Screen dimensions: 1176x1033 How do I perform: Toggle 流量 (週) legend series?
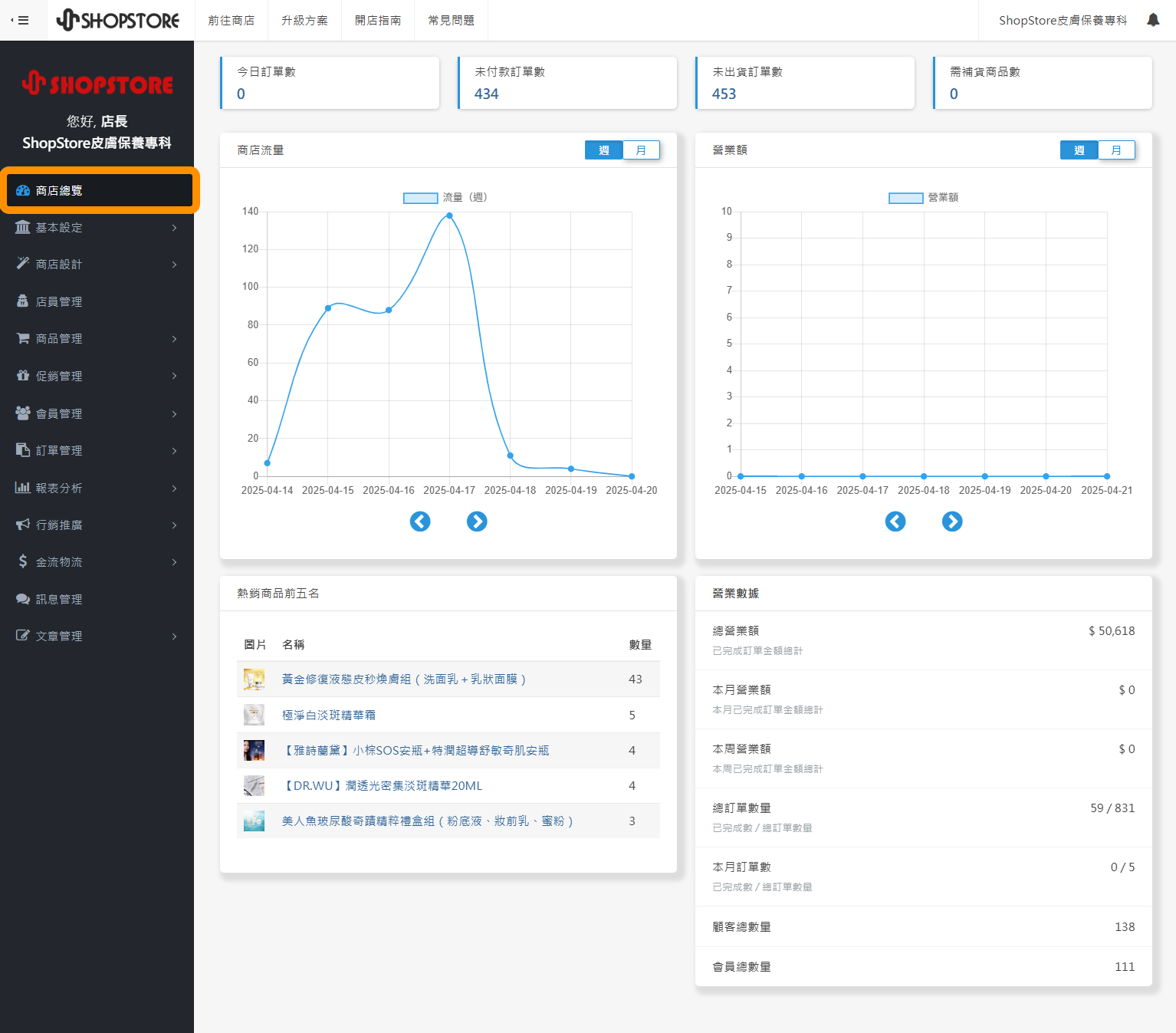point(445,198)
